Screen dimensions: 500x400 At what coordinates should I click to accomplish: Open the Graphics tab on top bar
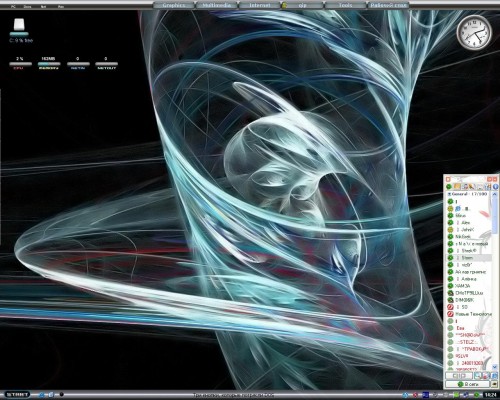(174, 5)
